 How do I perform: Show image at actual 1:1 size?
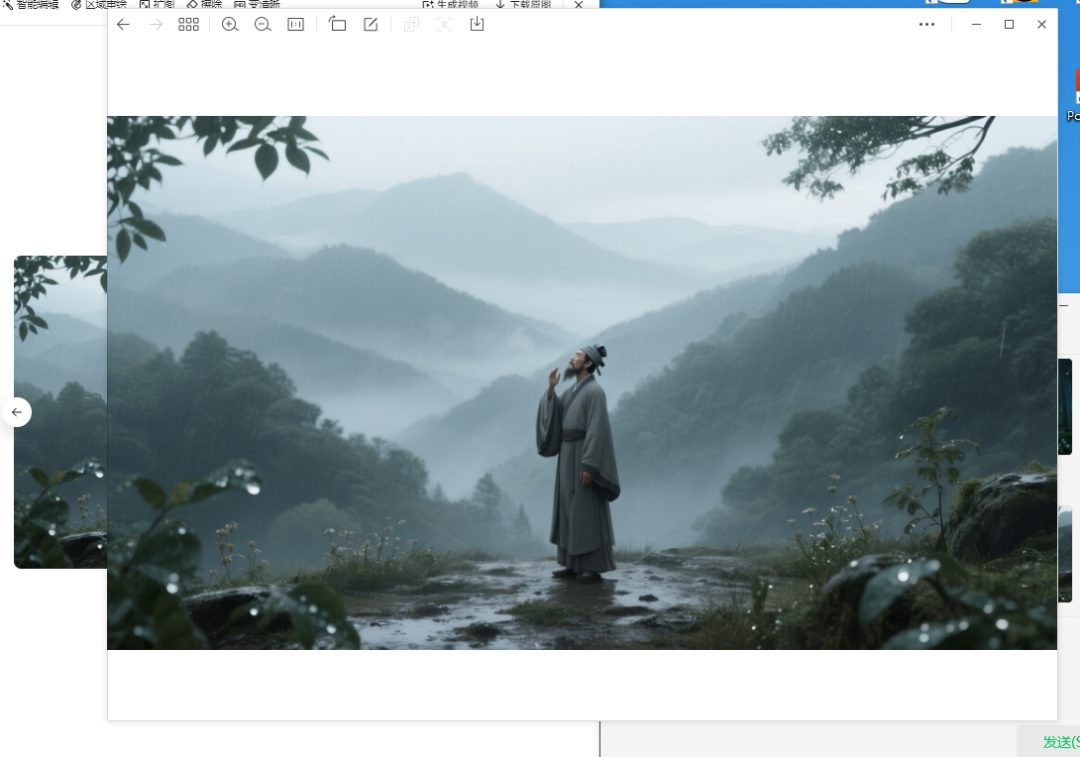tap(296, 24)
